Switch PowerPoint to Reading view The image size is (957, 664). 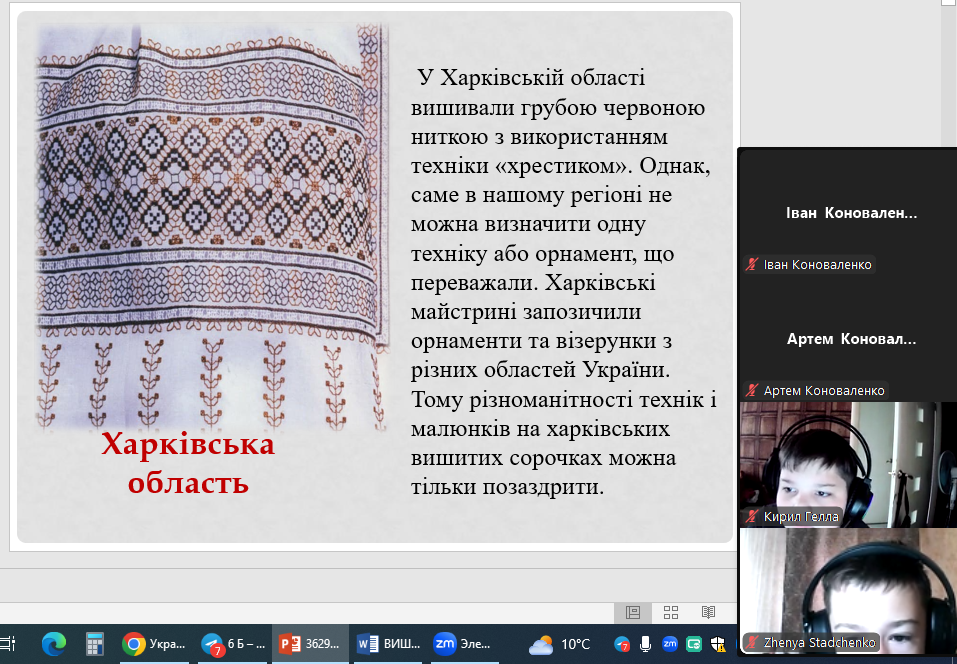coord(708,612)
